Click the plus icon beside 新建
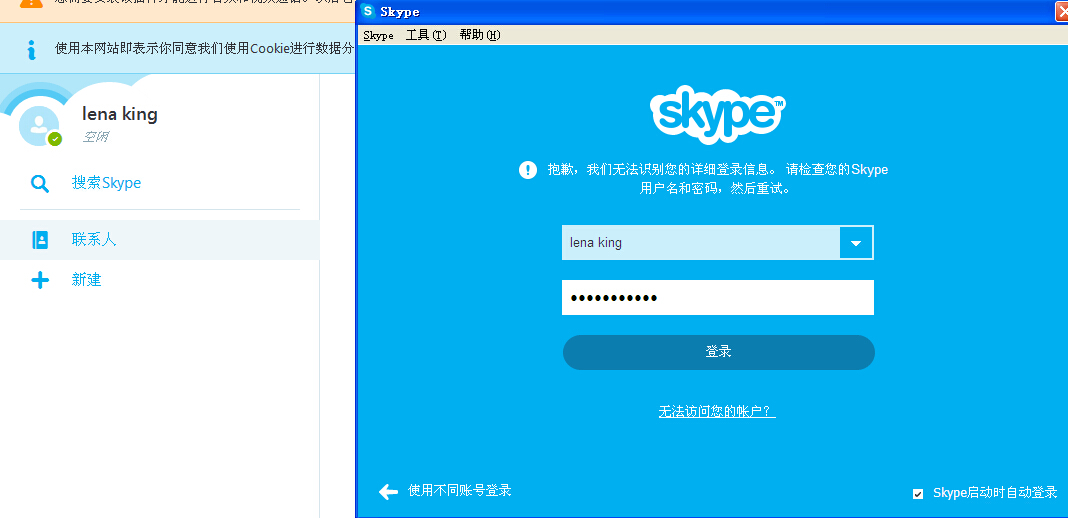 [x=40, y=280]
